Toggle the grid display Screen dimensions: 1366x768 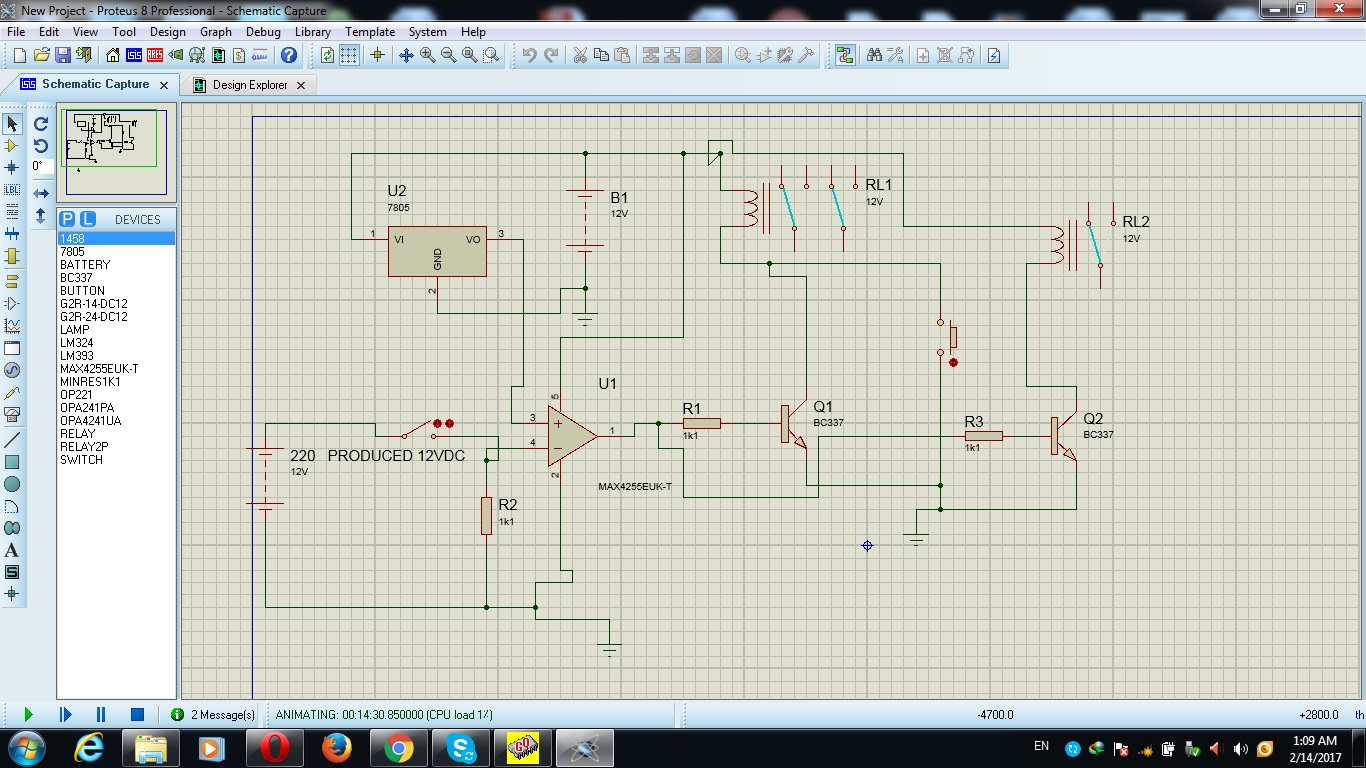tap(349, 55)
